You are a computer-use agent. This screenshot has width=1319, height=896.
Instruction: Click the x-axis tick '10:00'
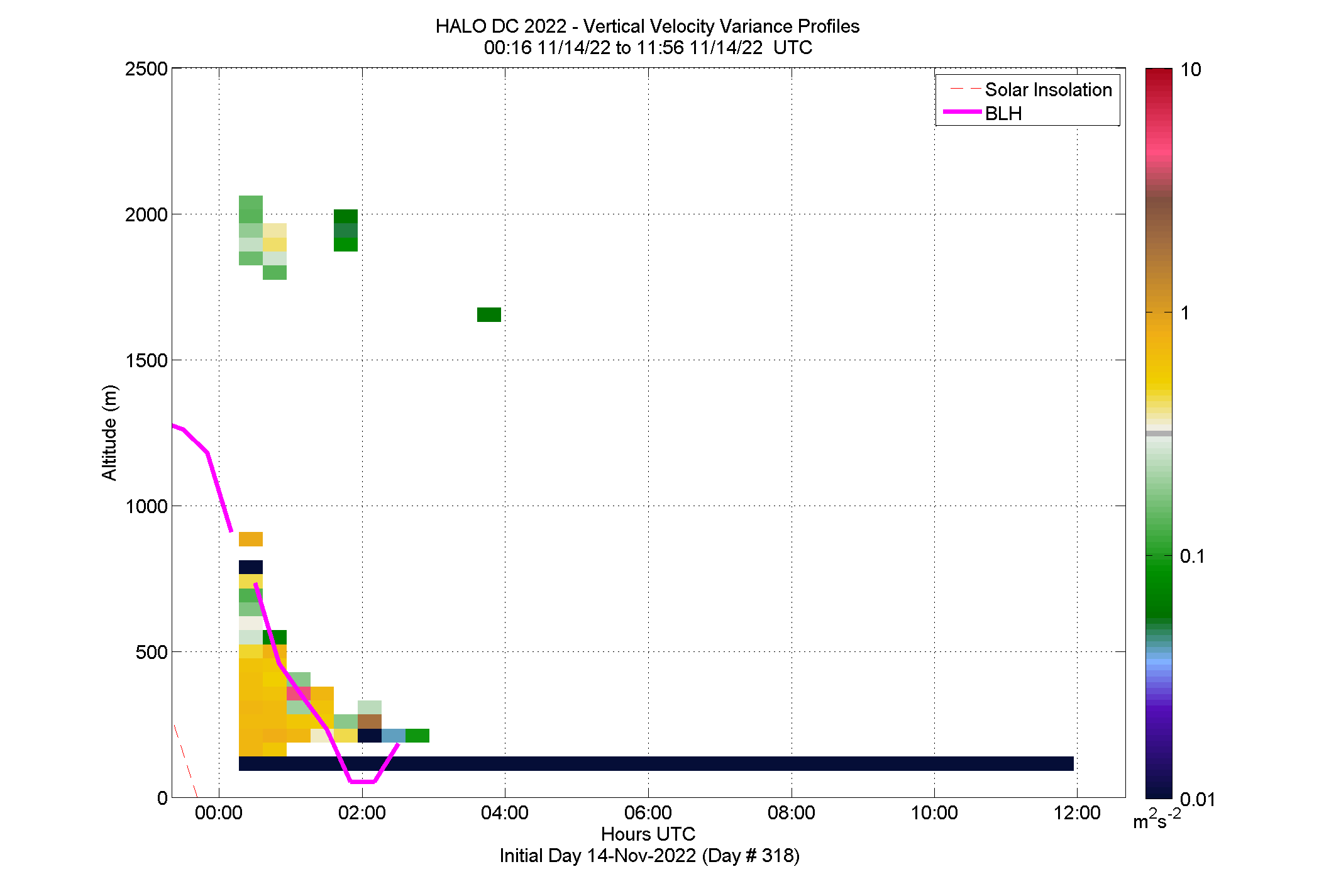pyautogui.click(x=934, y=812)
